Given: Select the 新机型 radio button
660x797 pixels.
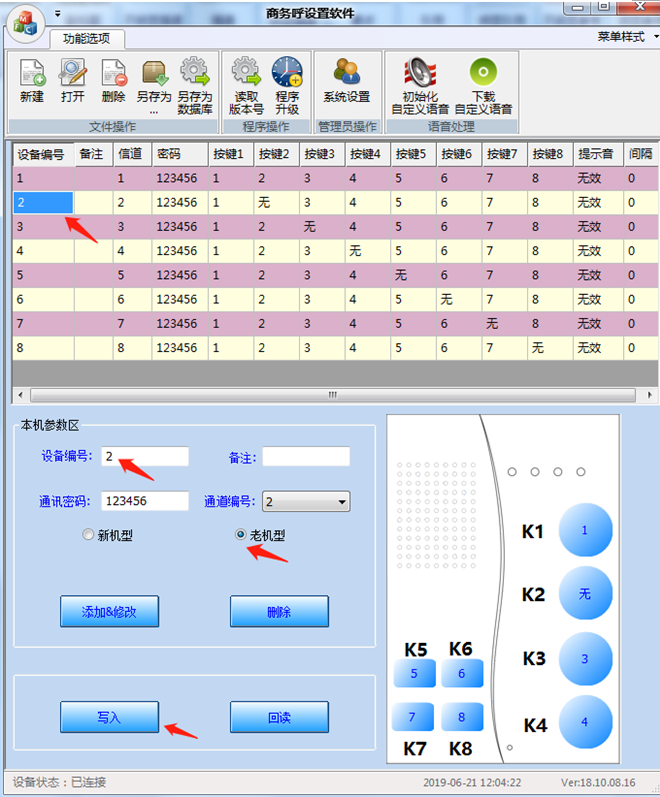Looking at the screenshot, I should click(x=88, y=535).
